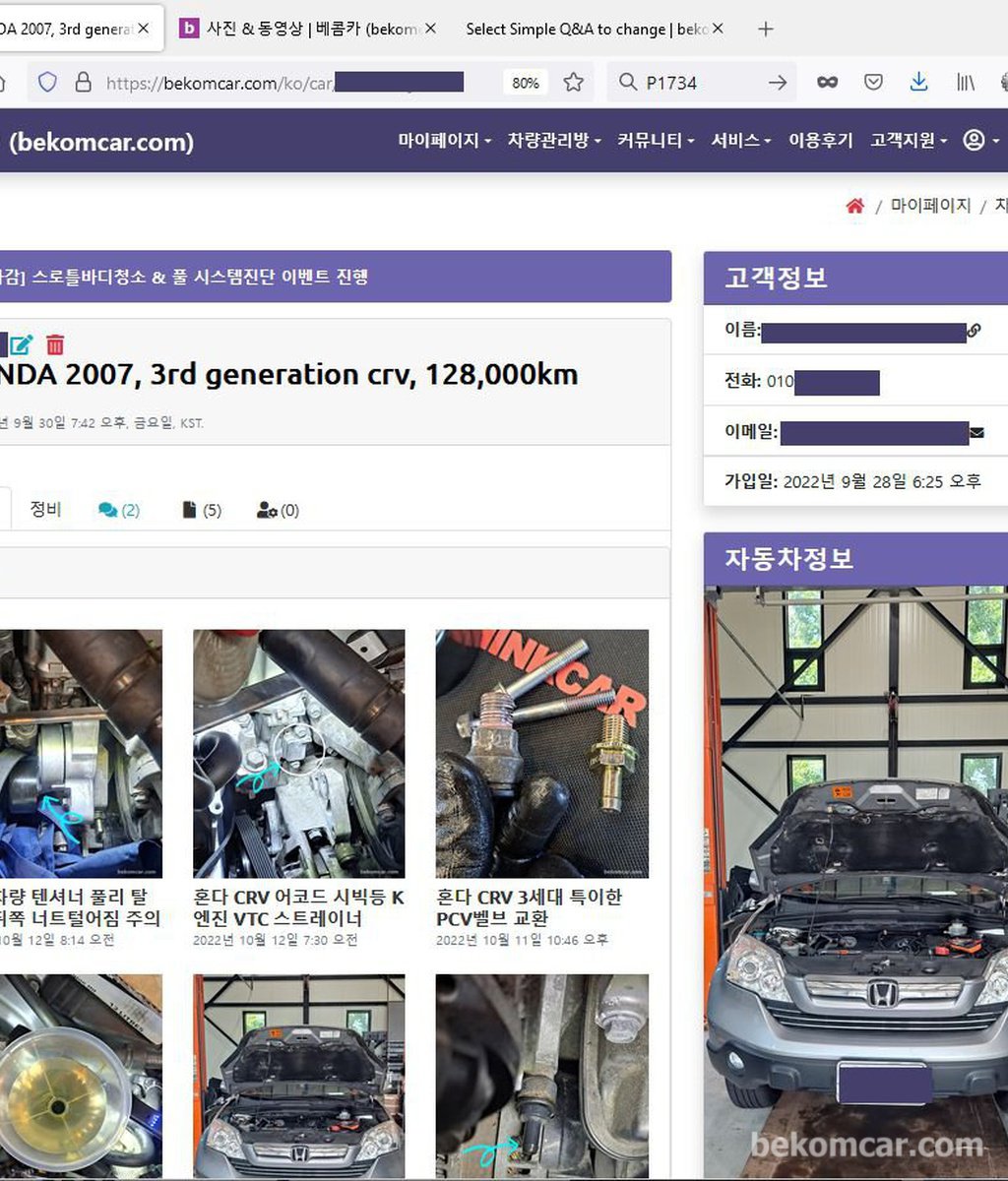Reset the 80% zoom level badge
1008x1181 pixels.
pos(526,83)
